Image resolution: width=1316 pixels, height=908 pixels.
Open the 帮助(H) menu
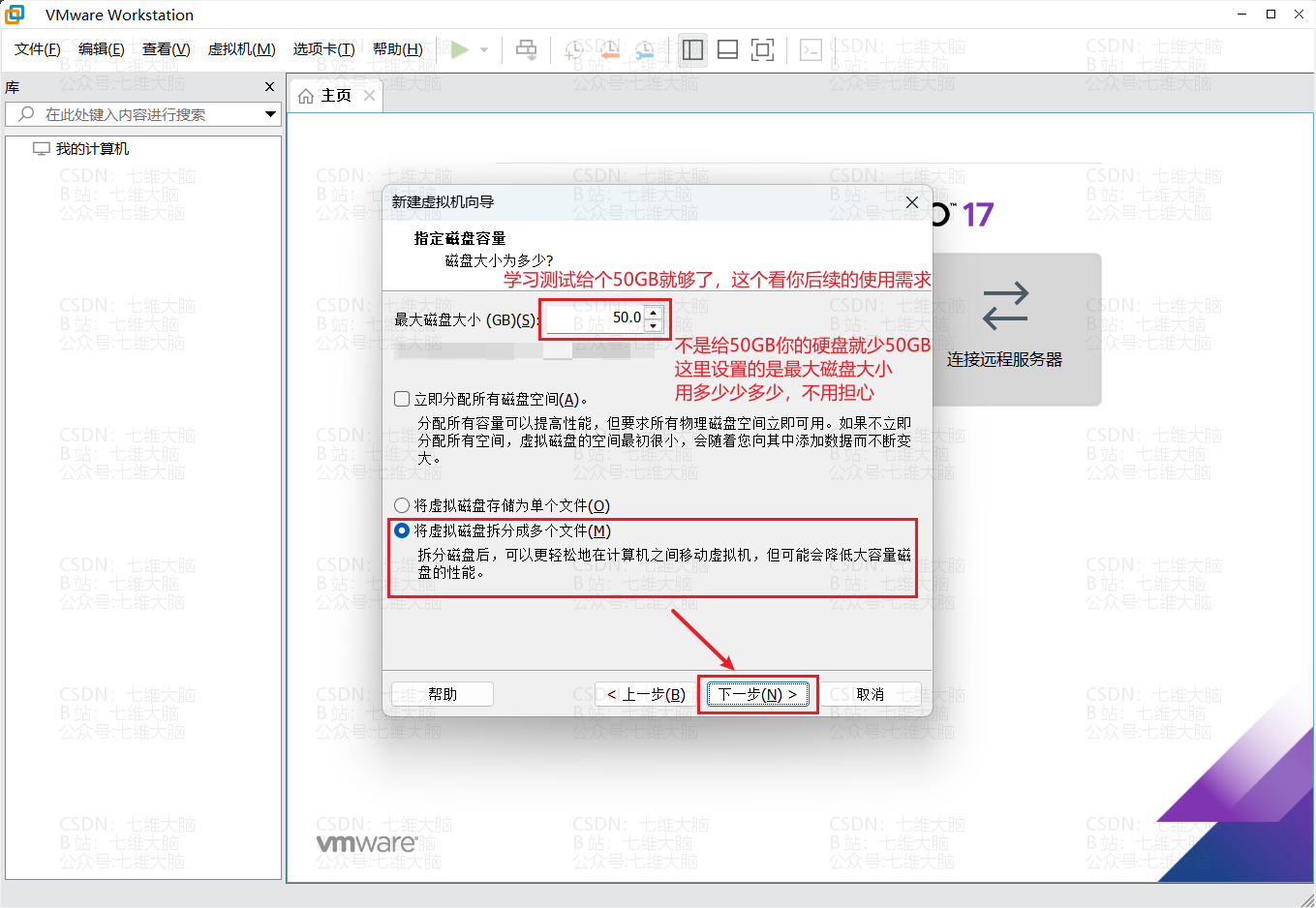(398, 49)
